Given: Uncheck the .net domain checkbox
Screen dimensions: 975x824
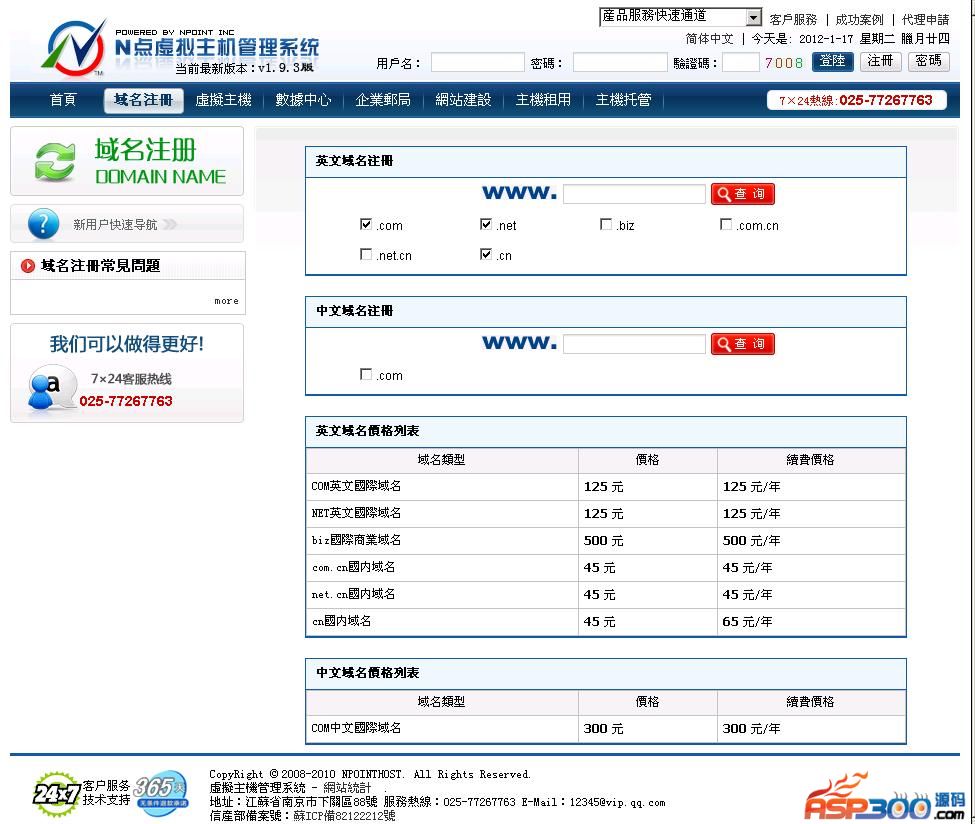Looking at the screenshot, I should 486,224.
